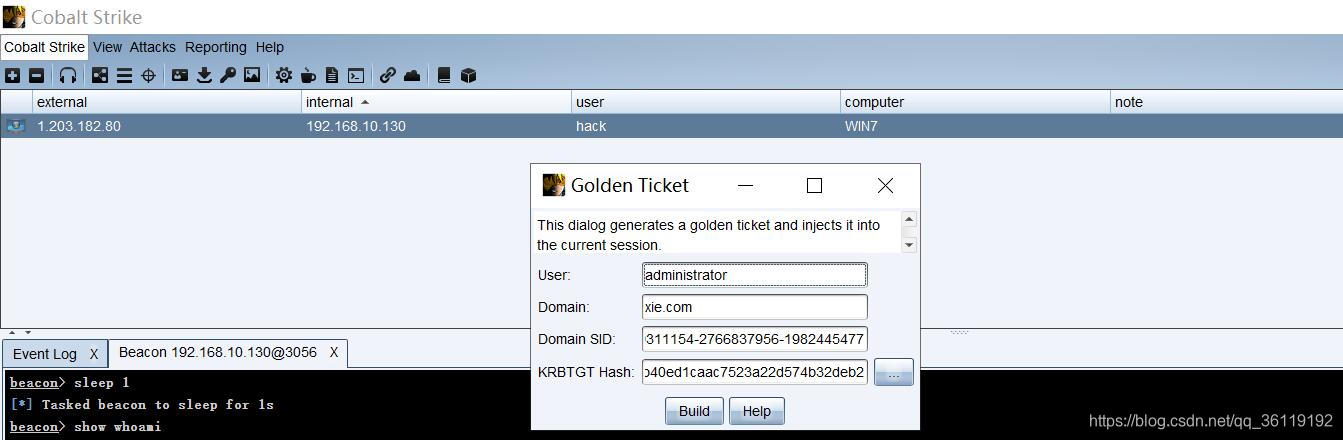Open listeners via headphones icon
1343x440 pixels.
tap(68, 75)
